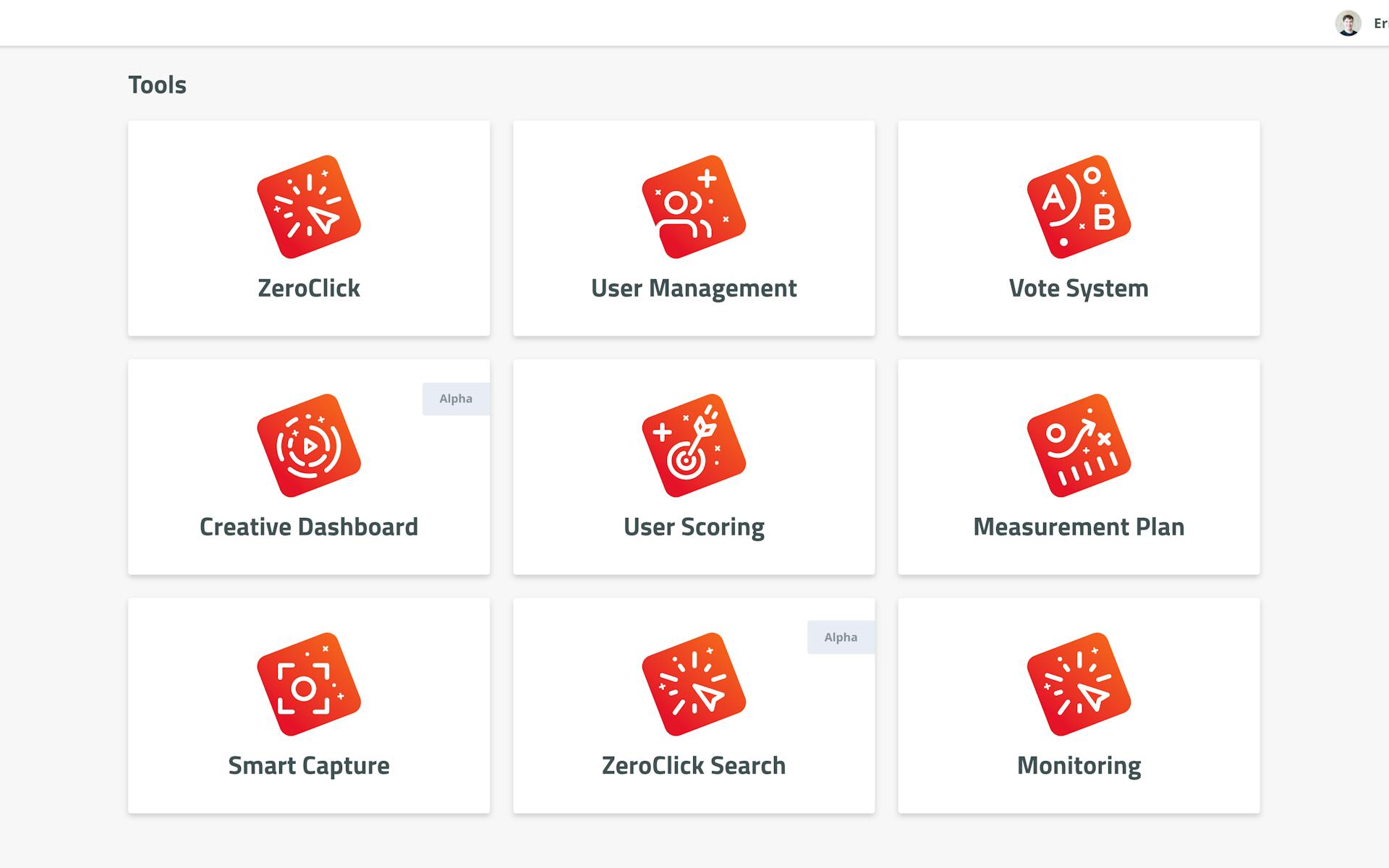Open the user profile avatar

[x=1348, y=23]
